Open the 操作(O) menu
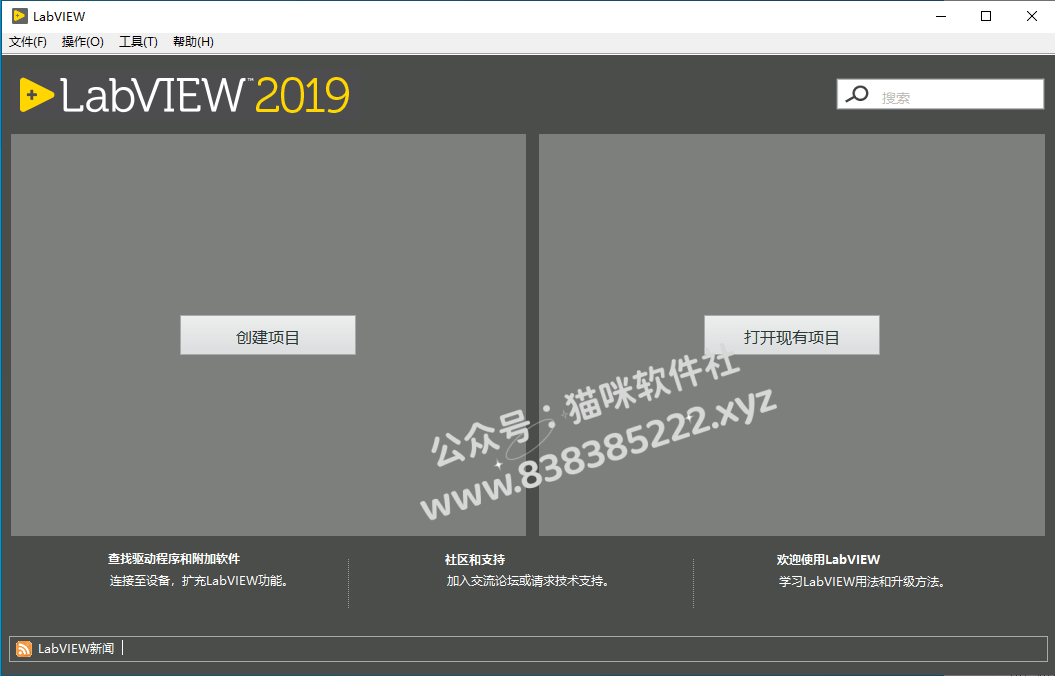 point(83,42)
